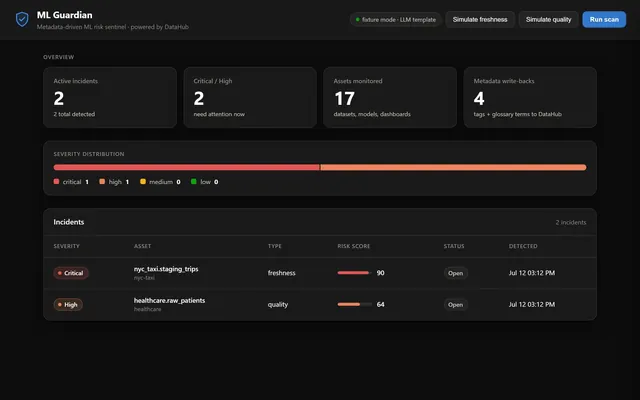640x400 pixels.
Task: Click the orange high segment of severity bar
Action: point(453,167)
